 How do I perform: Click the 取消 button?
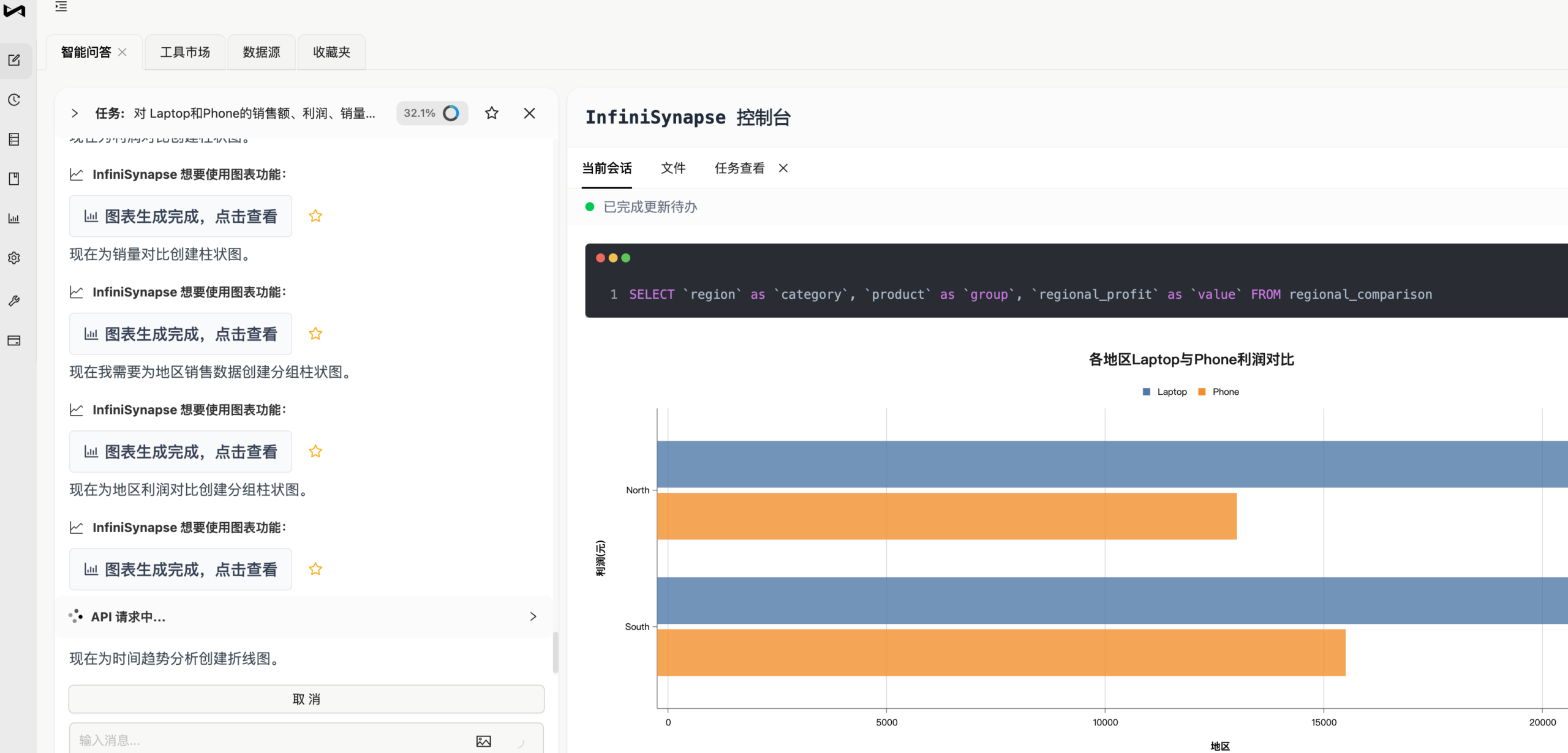306,699
